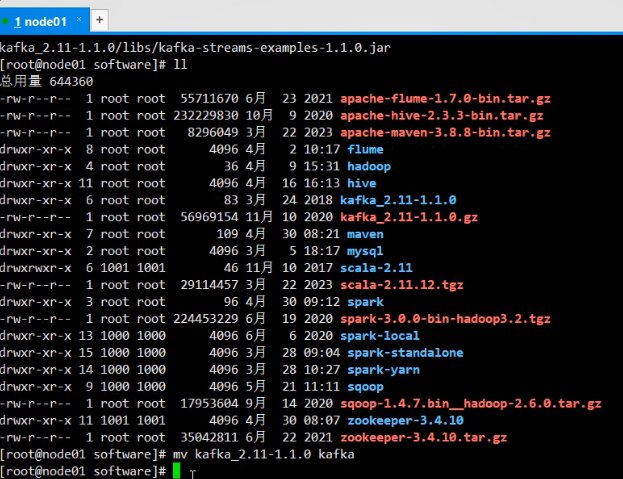The height and width of the screenshot is (479, 623).
Task: Select filename scala-2.11.12.tgz
Action: [x=401, y=285]
